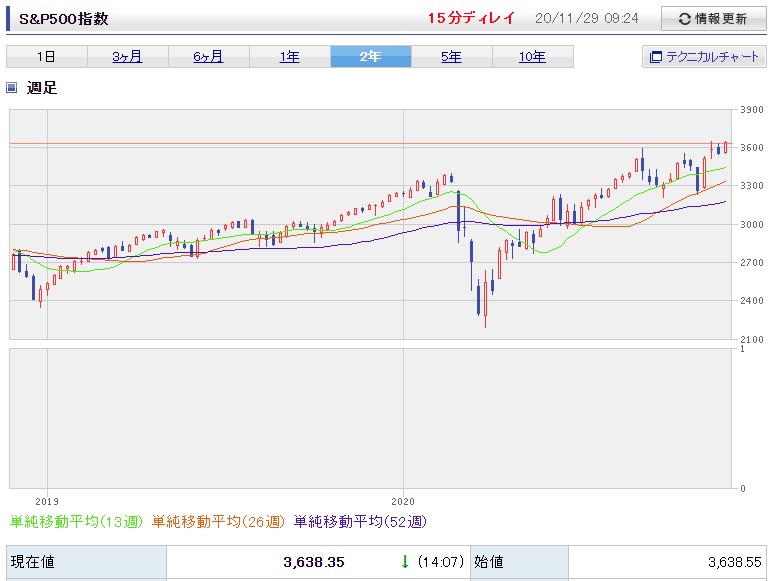This screenshot has width=772, height=581.
Task: Click the (14:07) time value
Action: (x=441, y=562)
